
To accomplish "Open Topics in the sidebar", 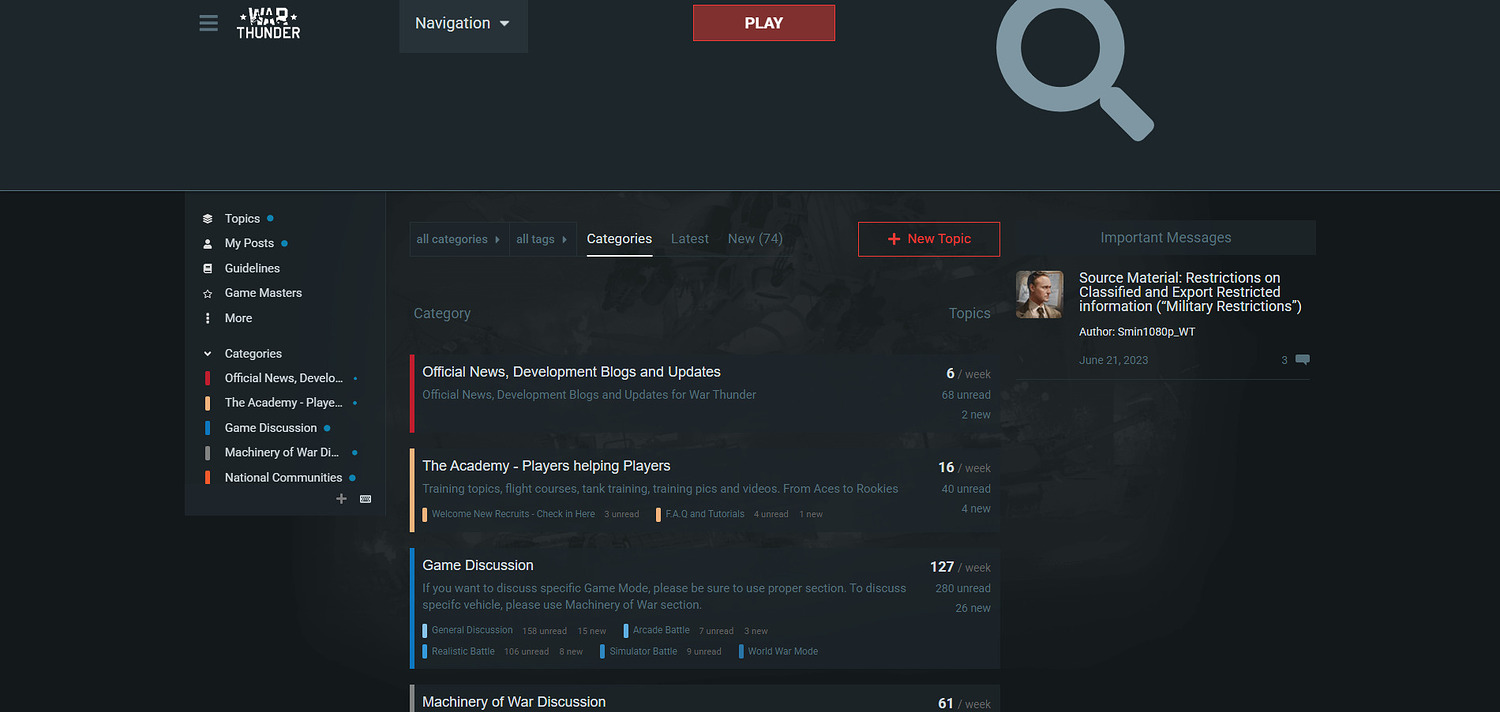I will tap(242, 219).
